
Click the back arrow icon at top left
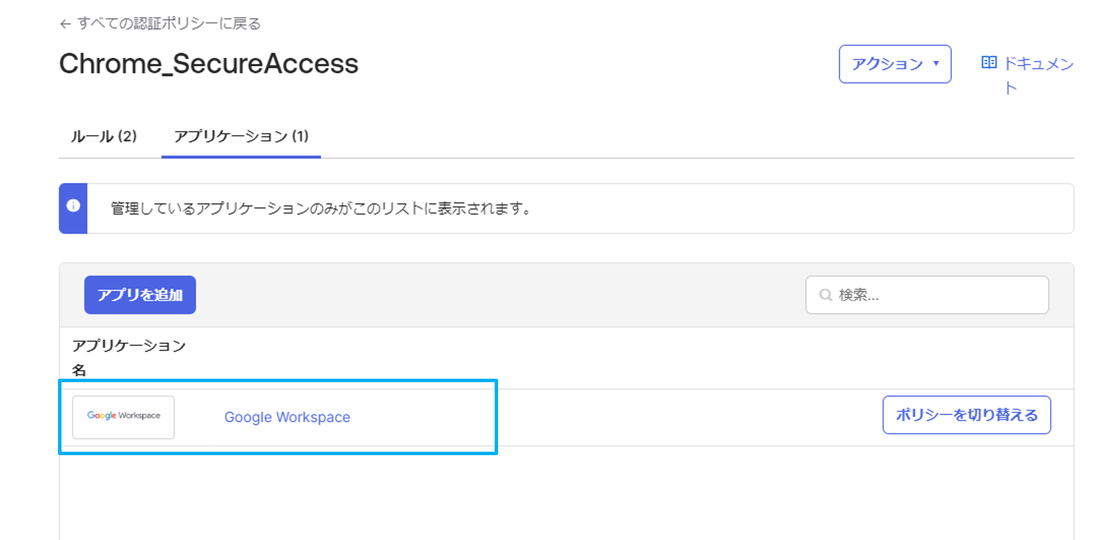(x=65, y=24)
